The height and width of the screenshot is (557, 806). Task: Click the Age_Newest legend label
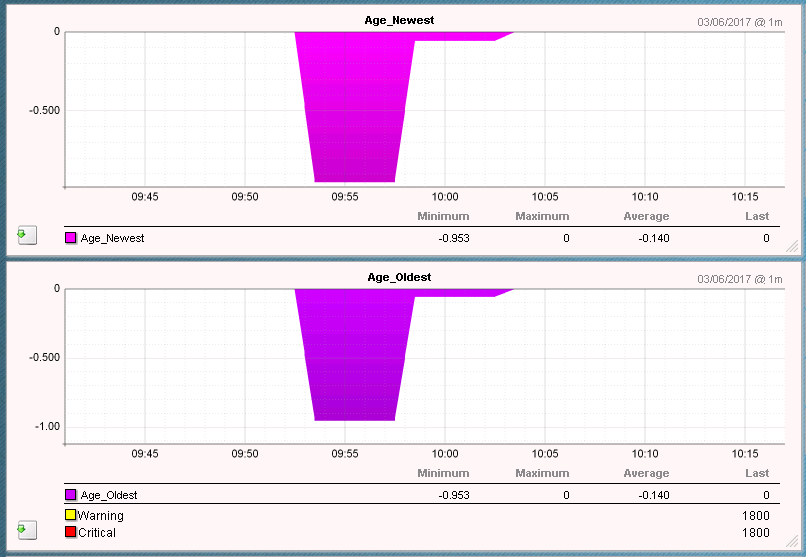[x=112, y=239]
